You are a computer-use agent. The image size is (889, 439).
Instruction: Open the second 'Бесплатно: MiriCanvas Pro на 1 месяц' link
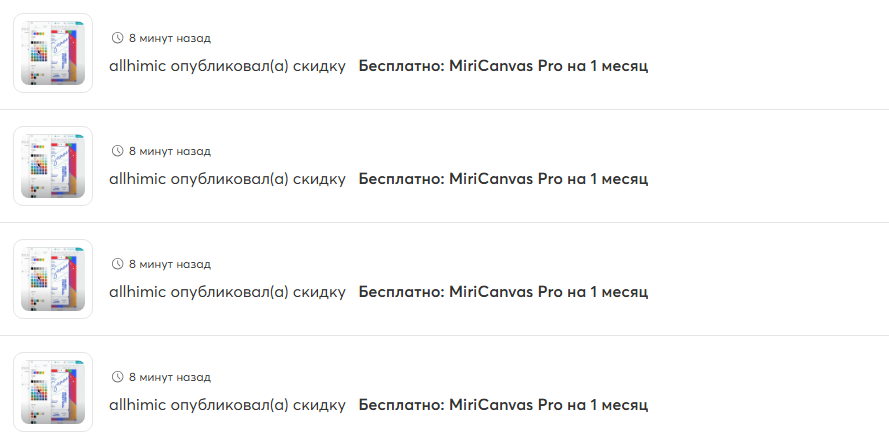[x=503, y=179]
